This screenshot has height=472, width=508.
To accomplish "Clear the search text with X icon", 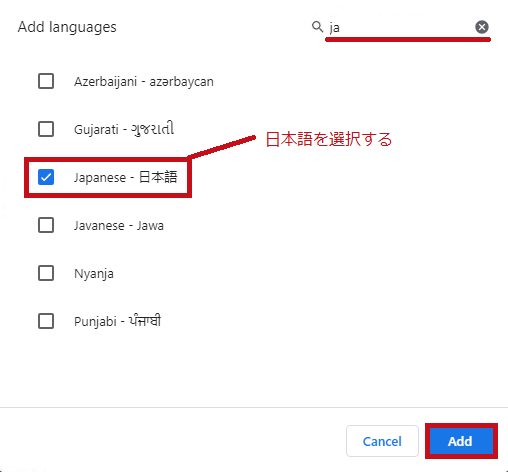I will (482, 27).
